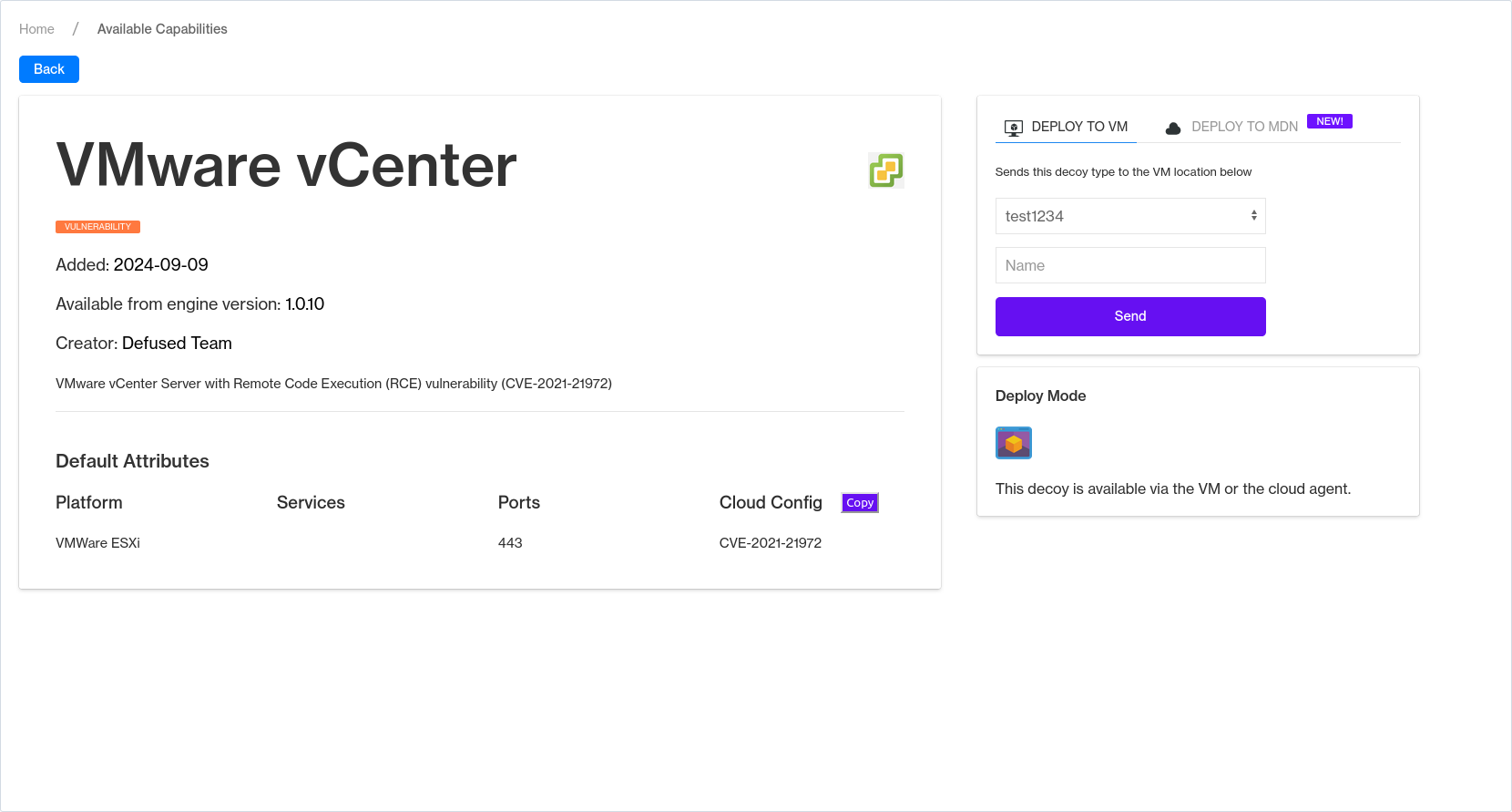Switch to the DEPLOY TO VM tab
The height and width of the screenshot is (812, 1512).
pos(1066,127)
